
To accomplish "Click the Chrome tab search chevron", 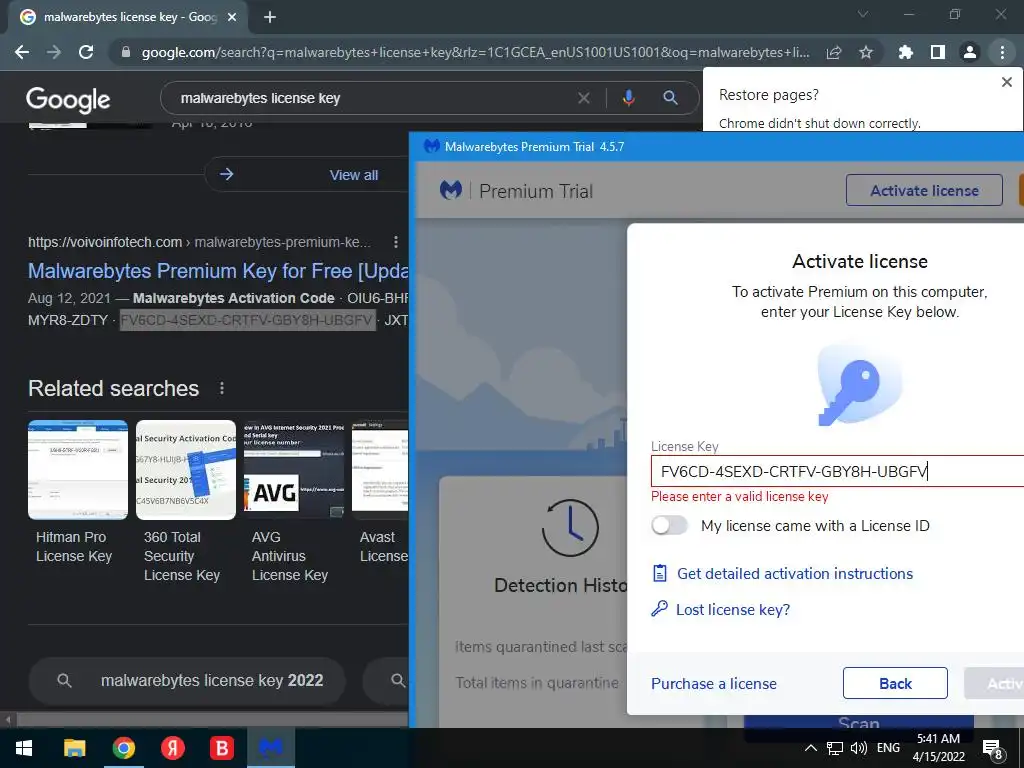I will tap(863, 14).
